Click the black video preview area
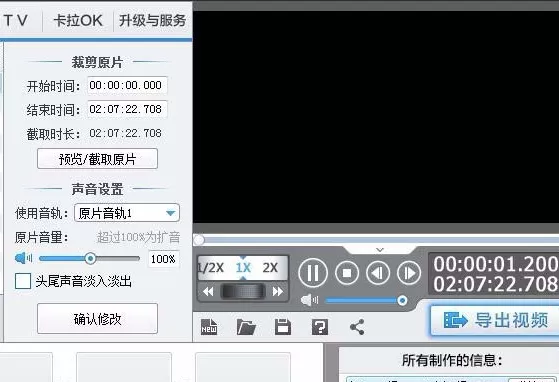The width and height of the screenshot is (559, 382). pyautogui.click(x=376, y=117)
